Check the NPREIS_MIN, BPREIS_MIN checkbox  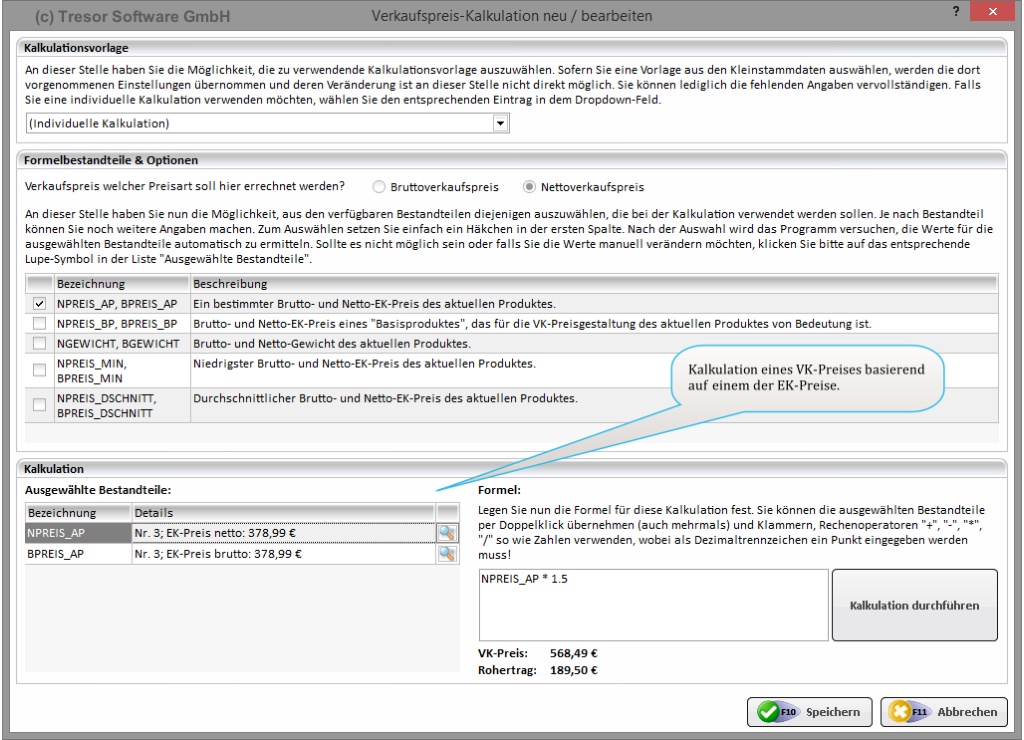[40, 370]
